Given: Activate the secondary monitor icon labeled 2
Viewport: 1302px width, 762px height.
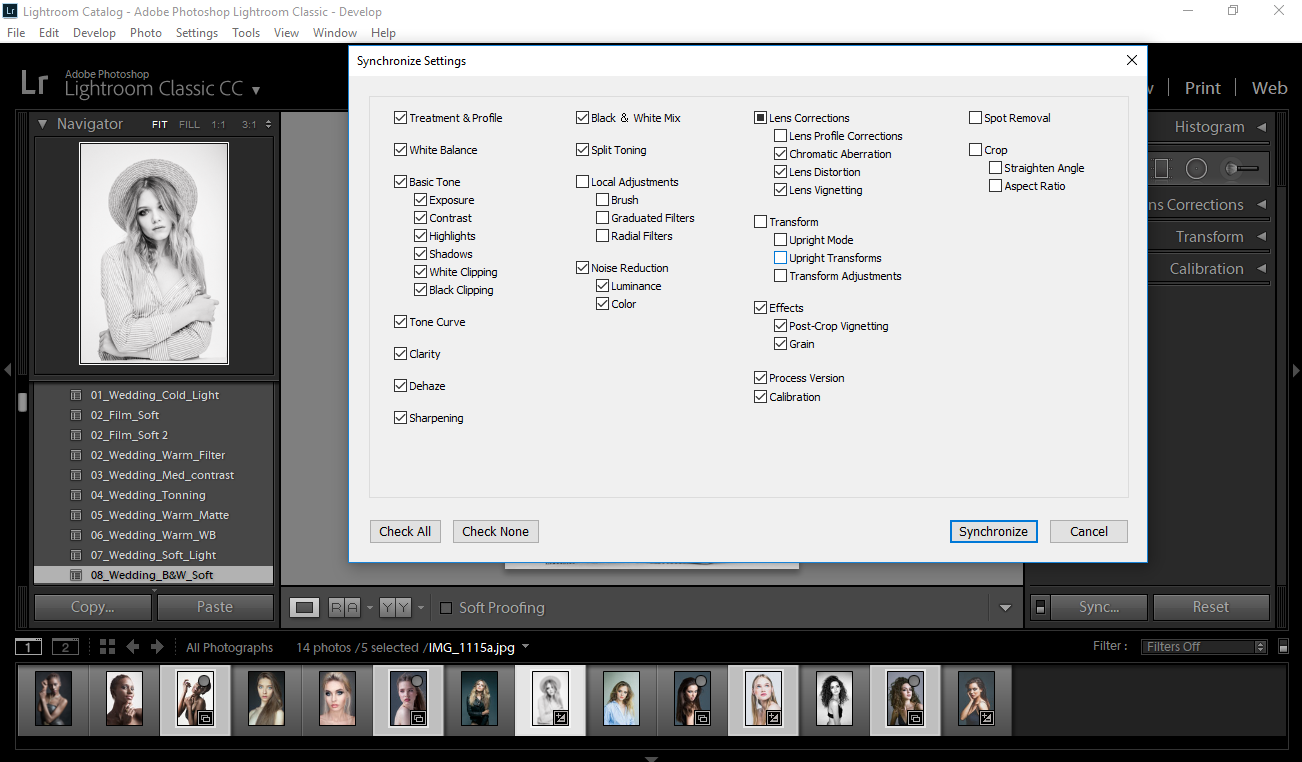Looking at the screenshot, I should coord(65,646).
